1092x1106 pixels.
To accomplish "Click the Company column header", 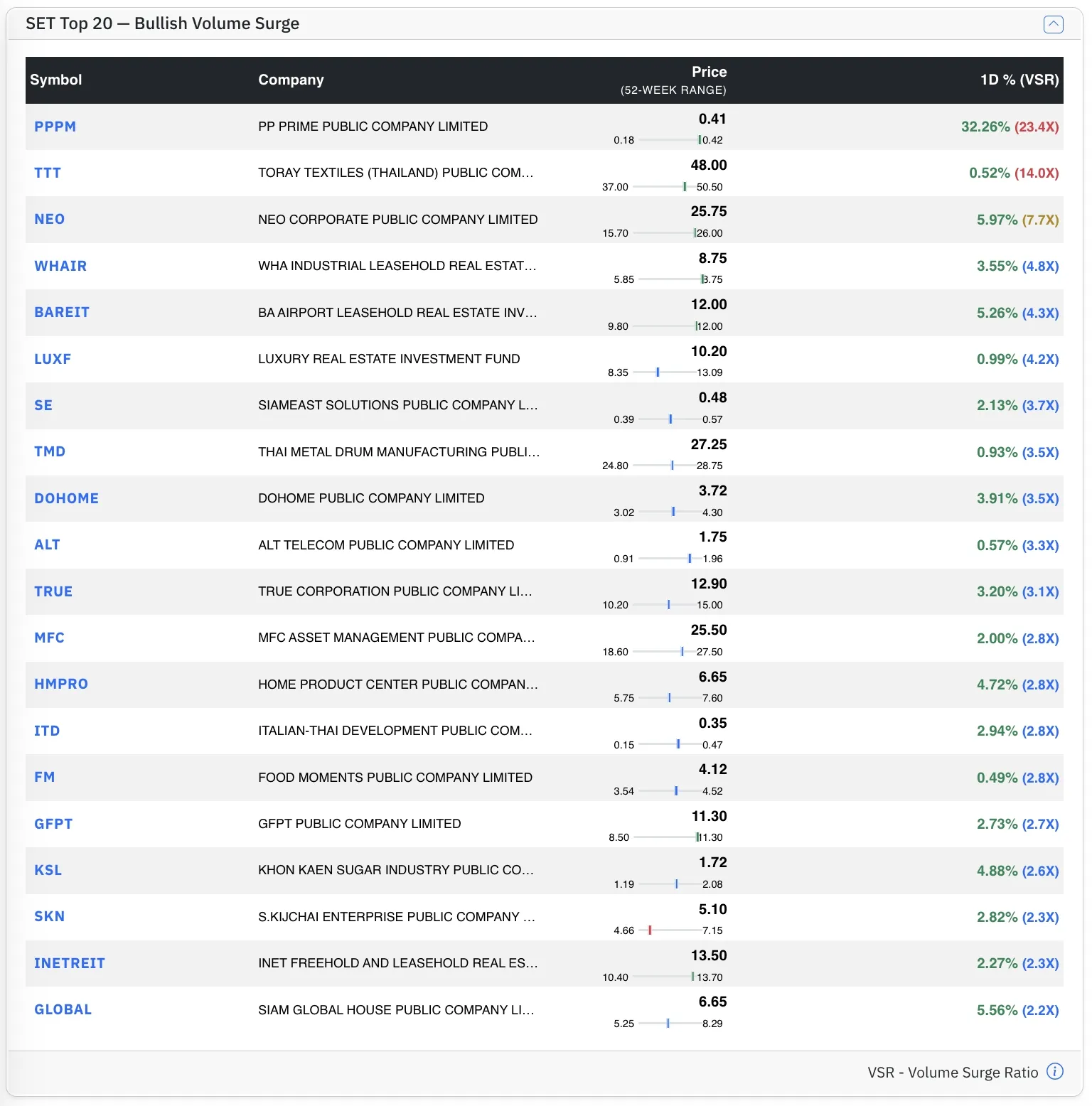I will (x=291, y=80).
